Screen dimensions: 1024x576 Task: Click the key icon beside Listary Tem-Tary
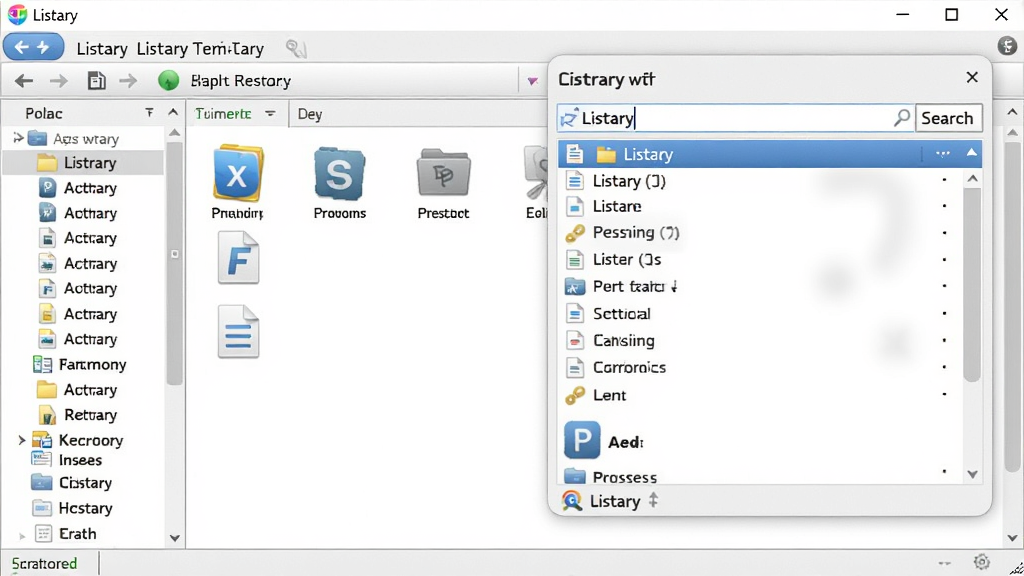pyautogui.click(x=296, y=48)
